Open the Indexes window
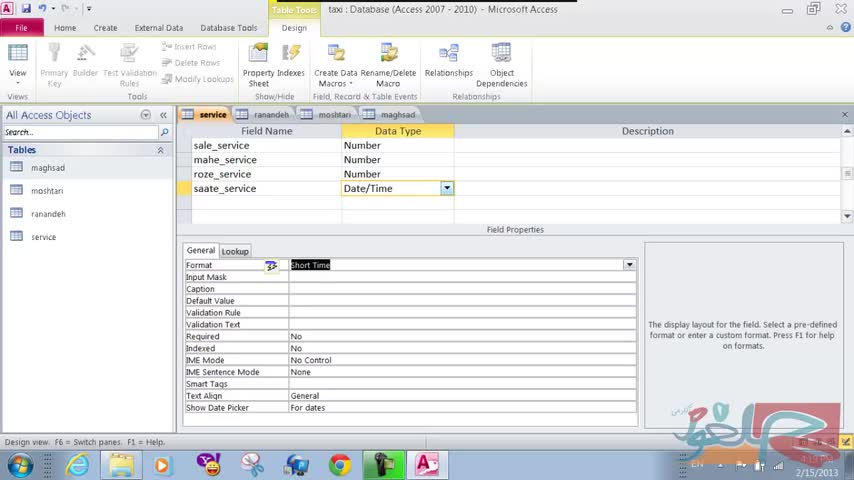Viewport: 854px width, 480px height. point(291,60)
